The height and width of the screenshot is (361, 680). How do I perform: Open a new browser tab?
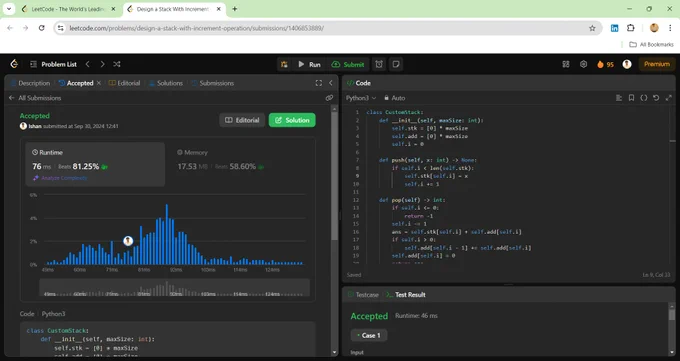pos(235,9)
